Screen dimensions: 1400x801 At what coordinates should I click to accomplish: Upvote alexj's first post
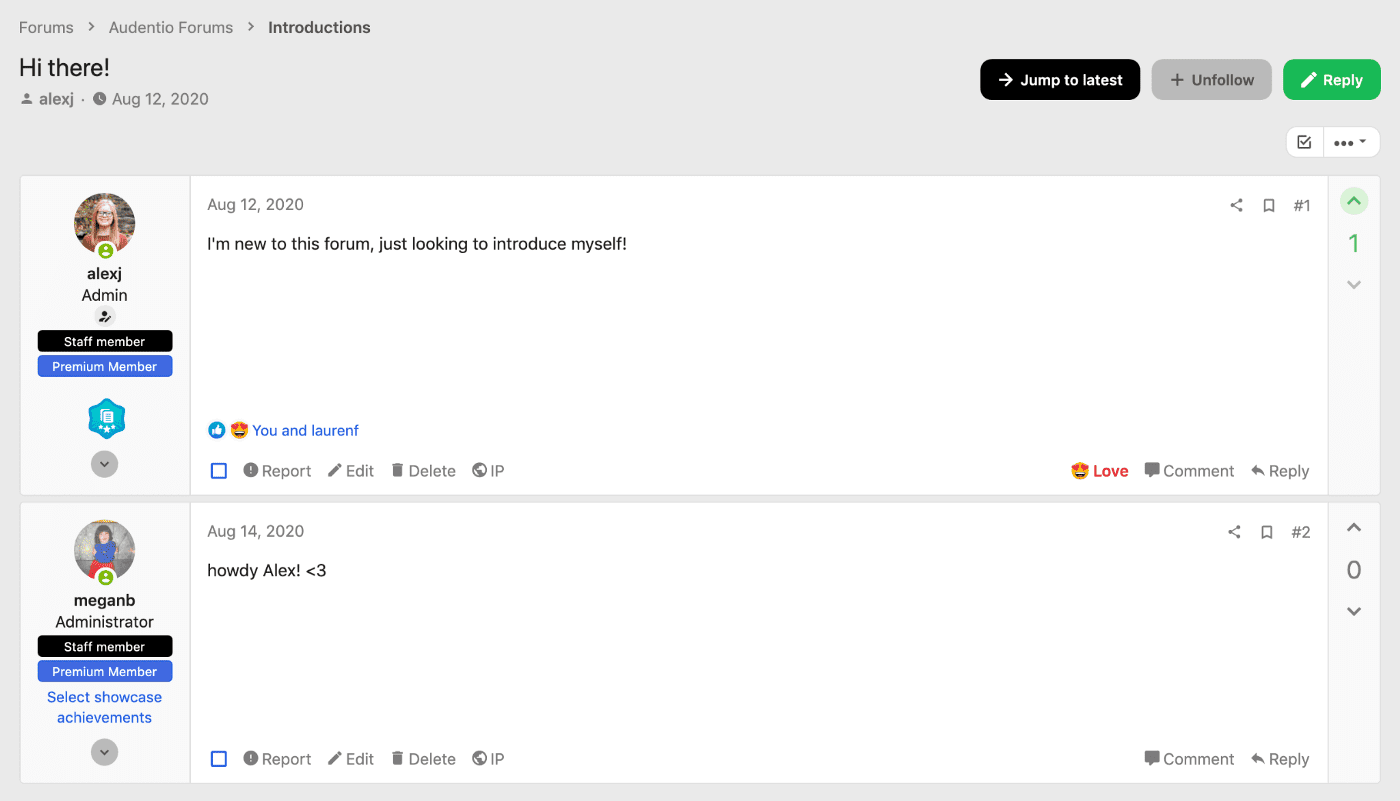1353,201
